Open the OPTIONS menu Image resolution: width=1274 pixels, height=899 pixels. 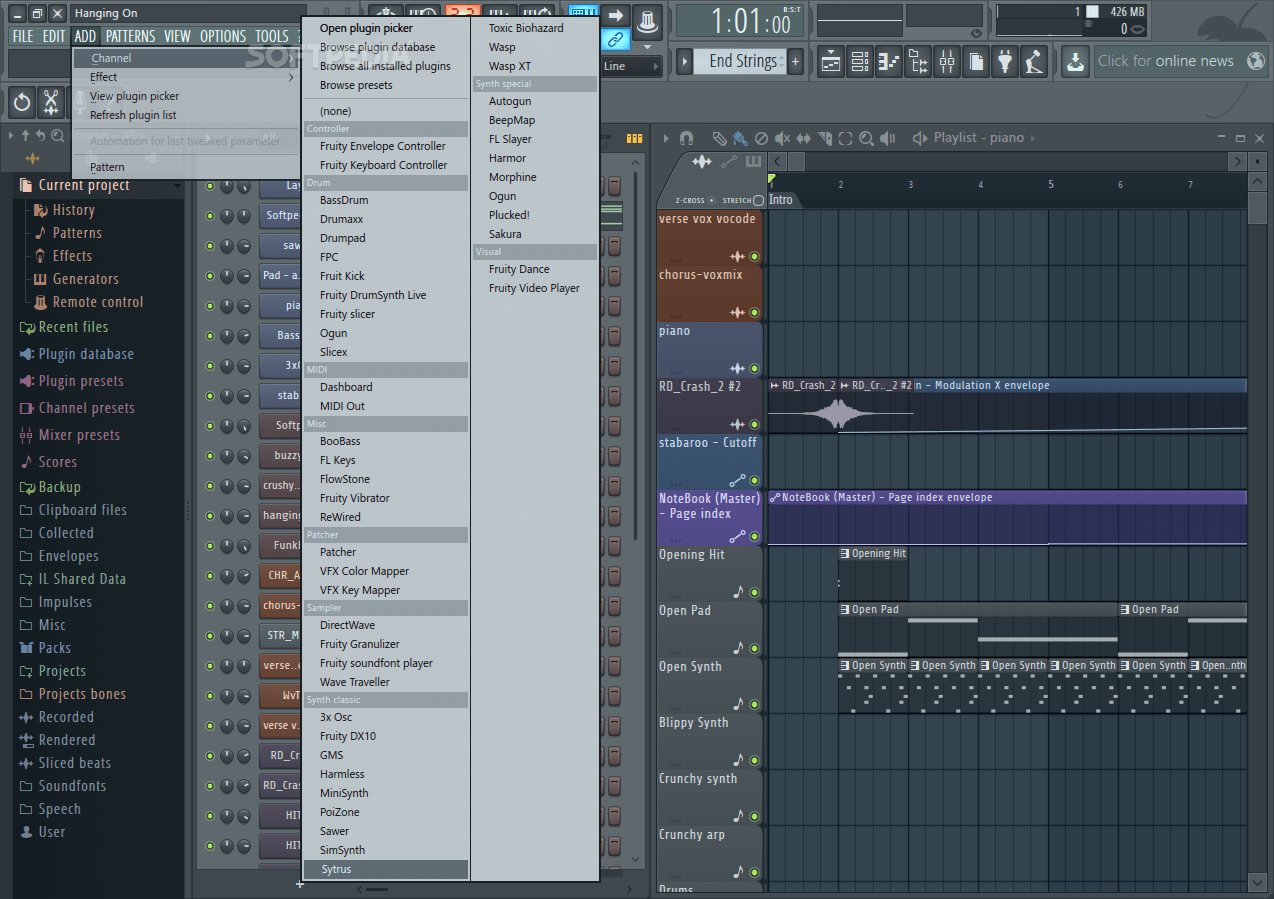(223, 36)
